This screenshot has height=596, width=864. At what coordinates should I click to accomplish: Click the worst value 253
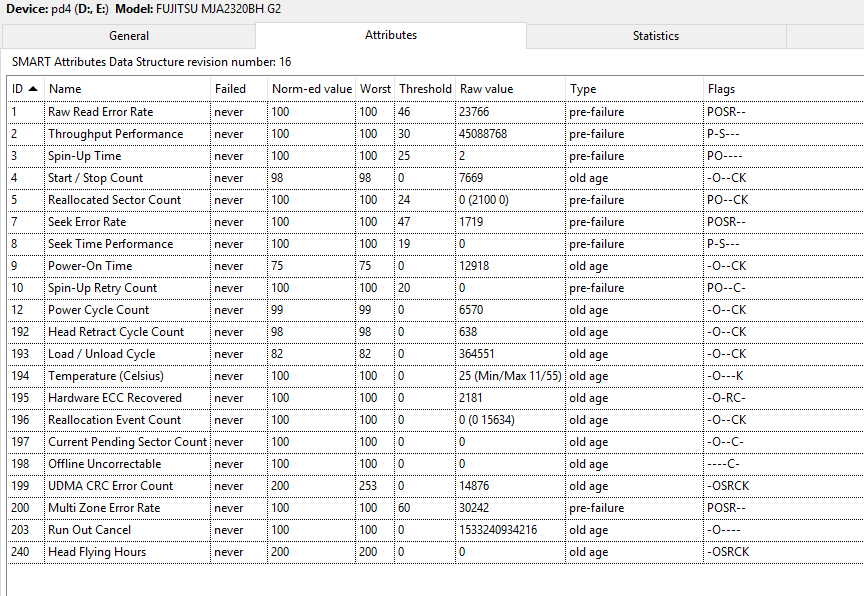(368, 486)
